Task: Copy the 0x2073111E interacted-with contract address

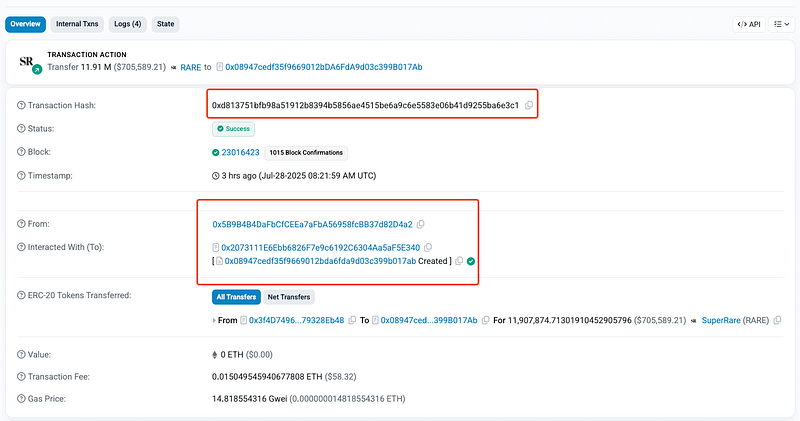Action: 428,247
